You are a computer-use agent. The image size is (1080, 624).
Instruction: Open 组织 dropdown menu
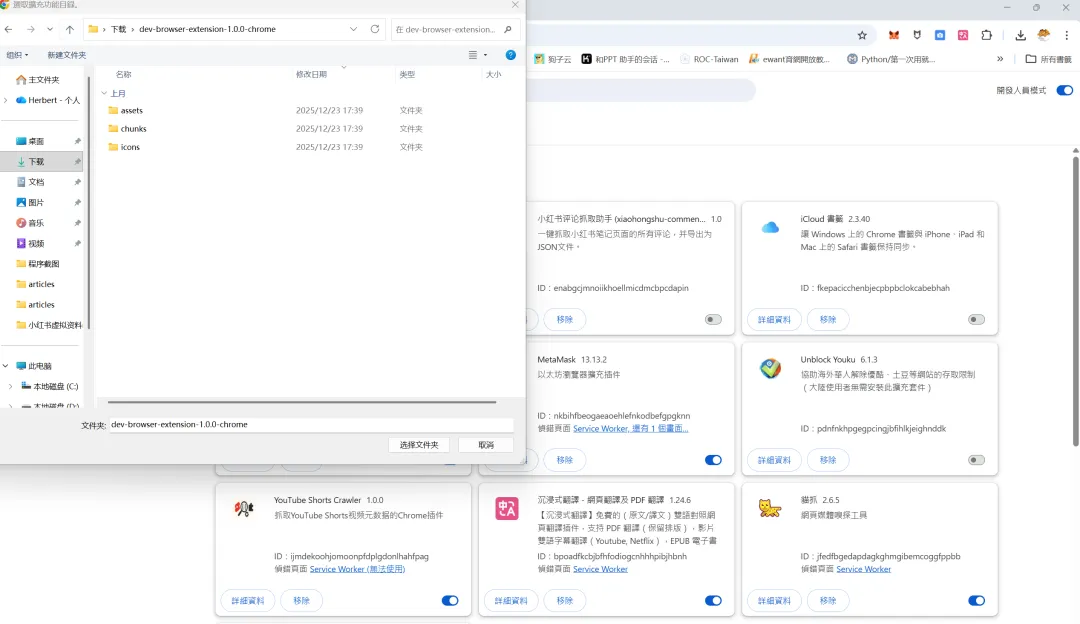[17, 55]
